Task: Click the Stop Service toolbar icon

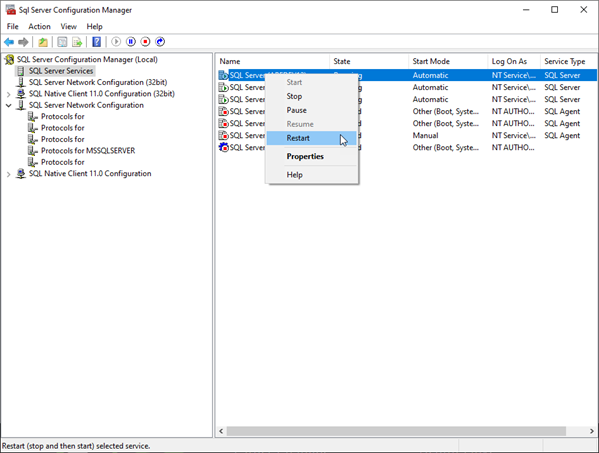Action: click(145, 42)
